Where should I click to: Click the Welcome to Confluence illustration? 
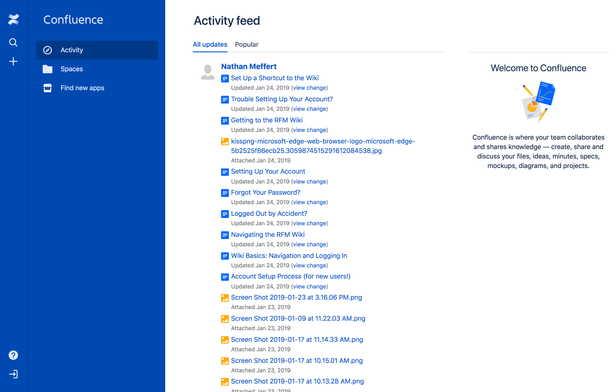[x=538, y=101]
